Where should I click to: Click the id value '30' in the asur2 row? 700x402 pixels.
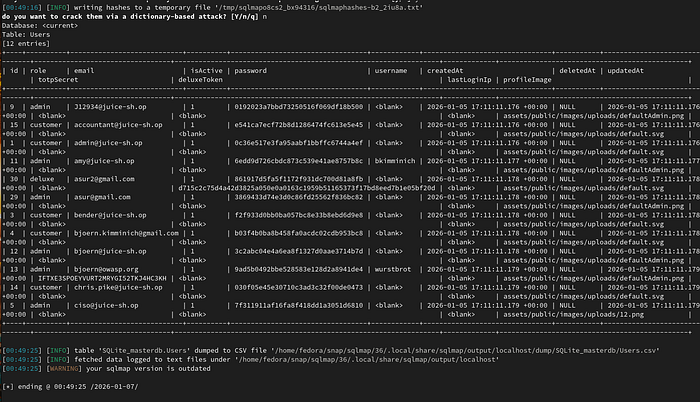(14, 179)
